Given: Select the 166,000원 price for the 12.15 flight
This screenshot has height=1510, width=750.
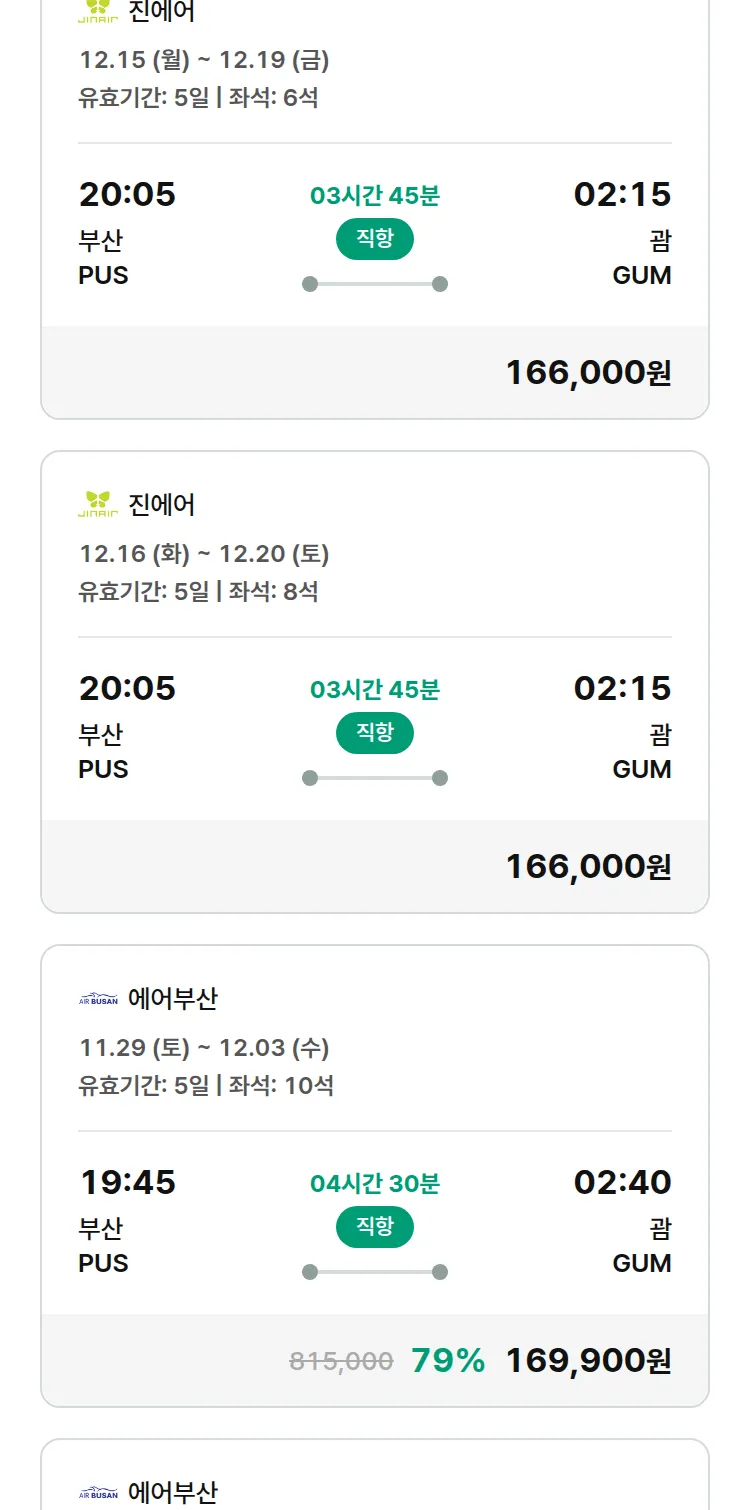Looking at the screenshot, I should click(x=588, y=373).
